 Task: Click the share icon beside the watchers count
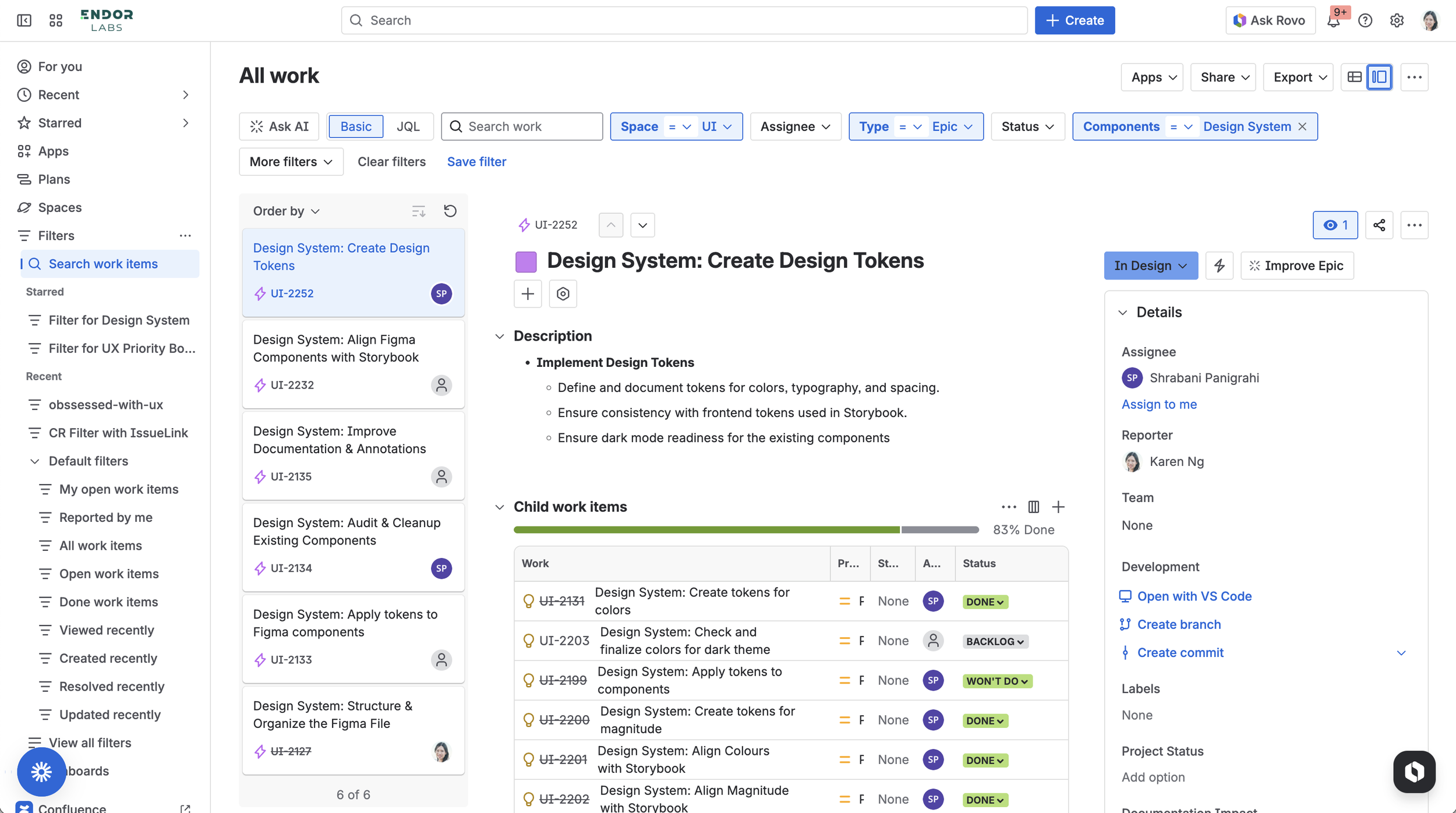pos(1379,225)
